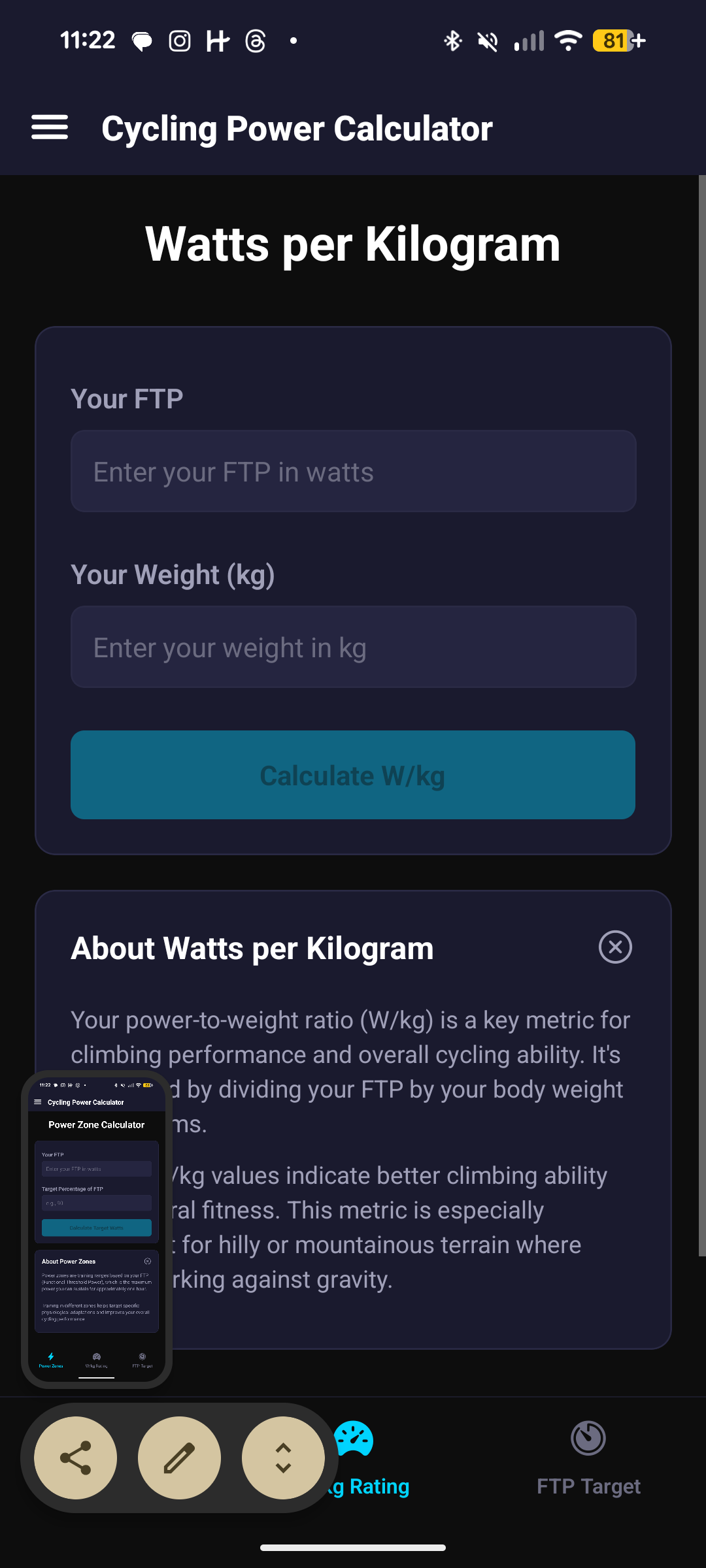
Task: Tap the Threads notification icon
Action: click(x=256, y=41)
